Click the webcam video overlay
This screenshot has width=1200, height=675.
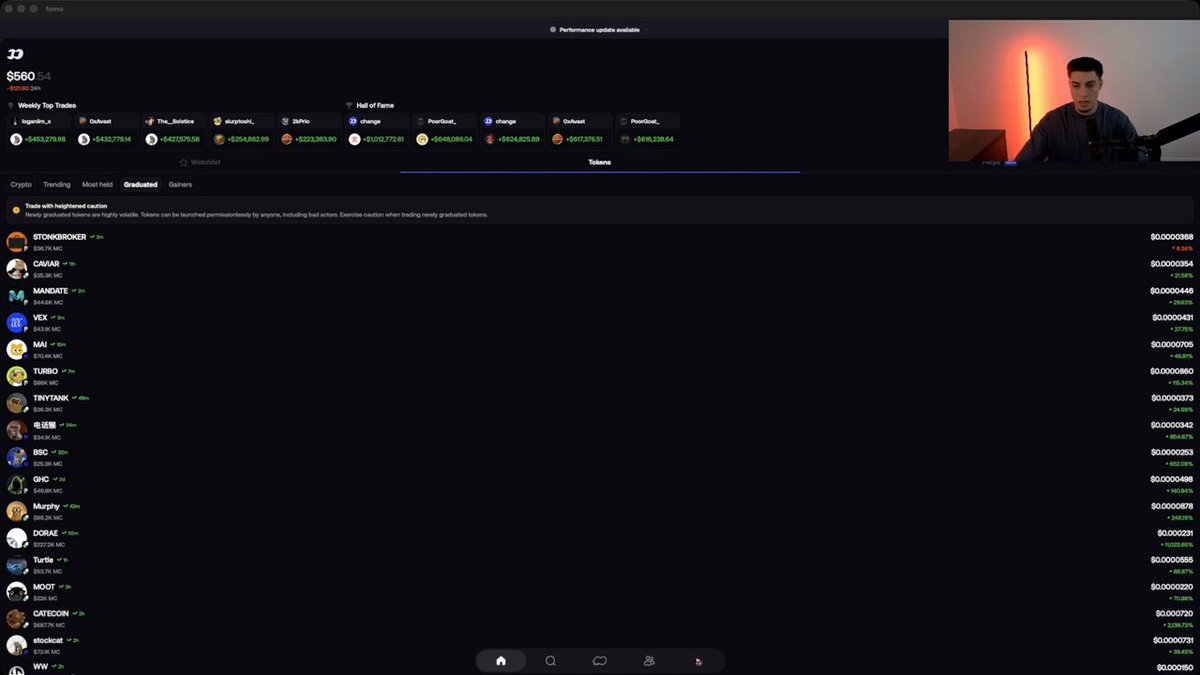(x=1074, y=91)
